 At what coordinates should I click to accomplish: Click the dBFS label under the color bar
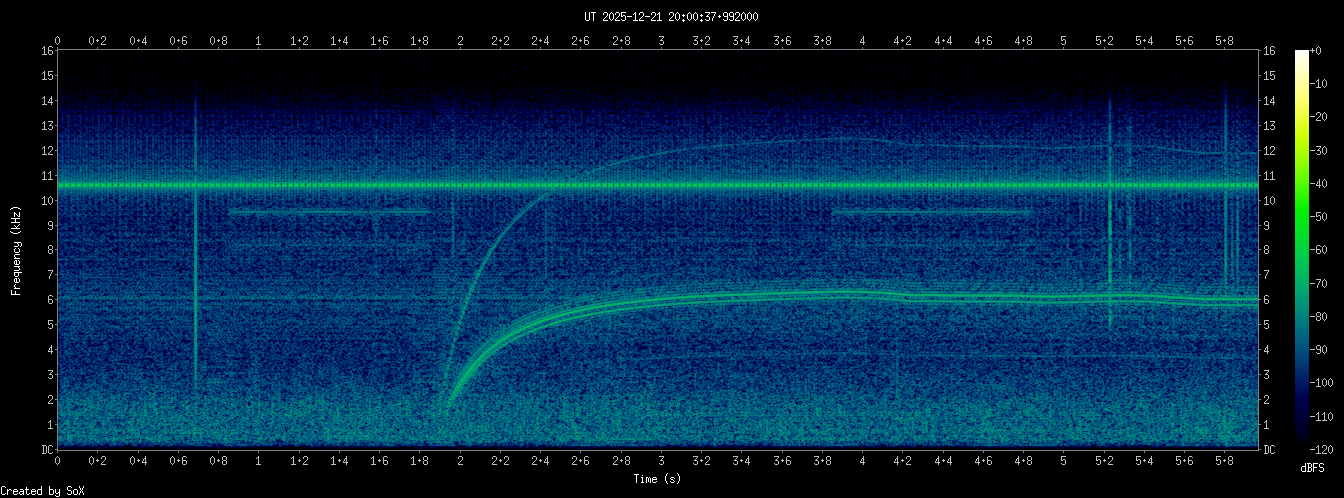point(1312,468)
